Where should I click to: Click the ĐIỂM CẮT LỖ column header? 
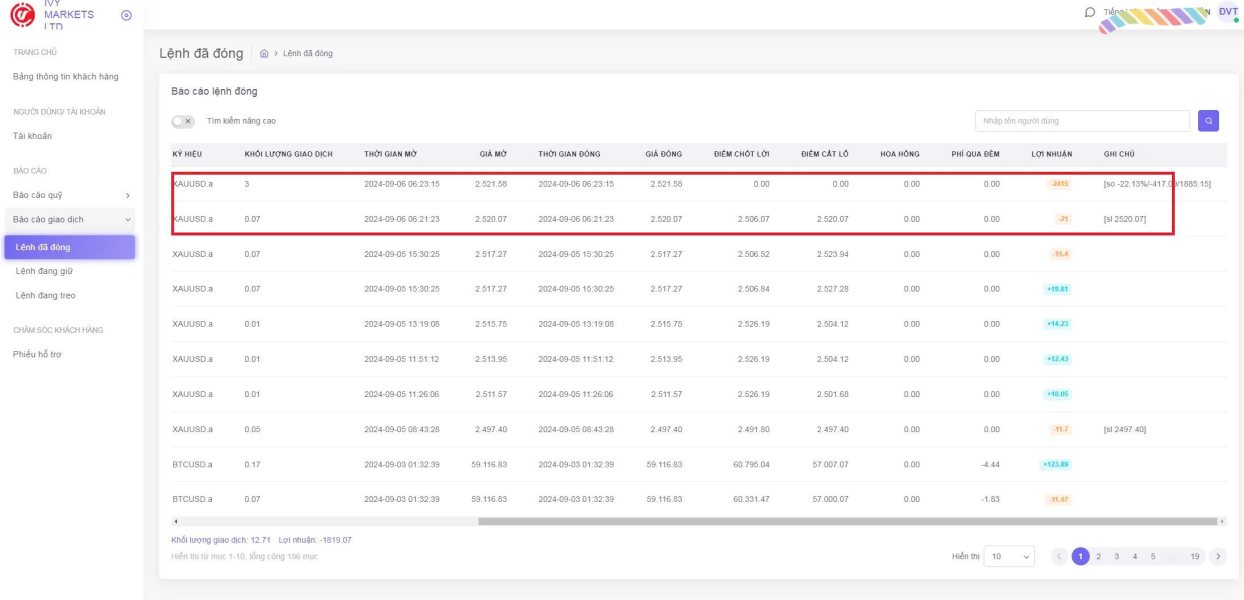(825, 154)
